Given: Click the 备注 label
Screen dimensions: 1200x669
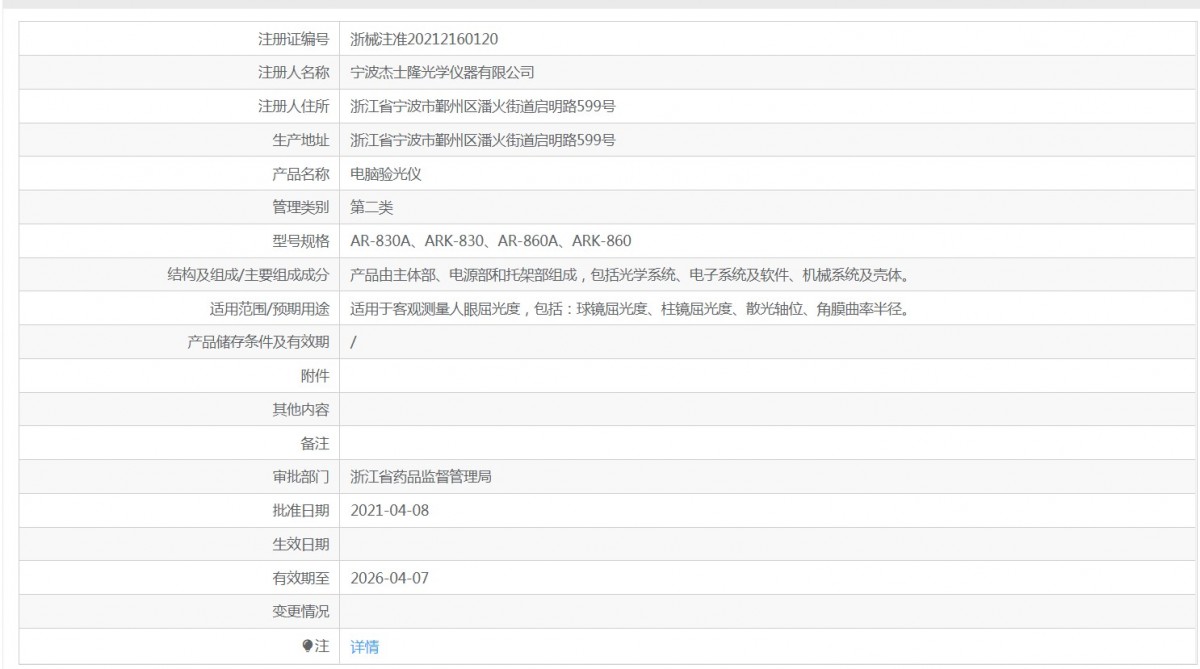Looking at the screenshot, I should [x=315, y=443].
